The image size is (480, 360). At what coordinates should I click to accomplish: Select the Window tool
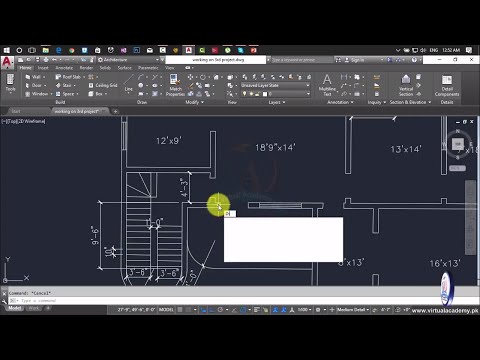[37, 94]
